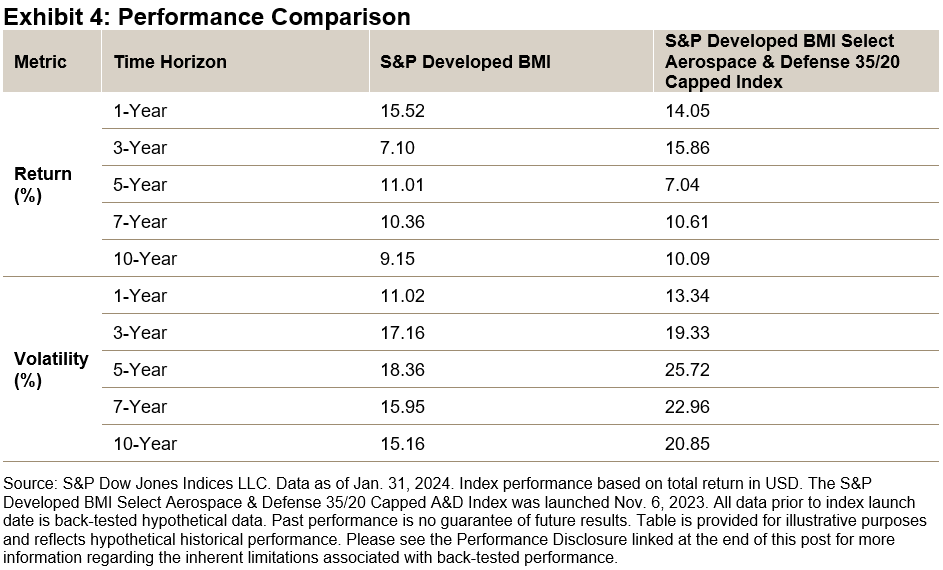
Task: Click the Time Horizon column header
Action: coord(170,62)
